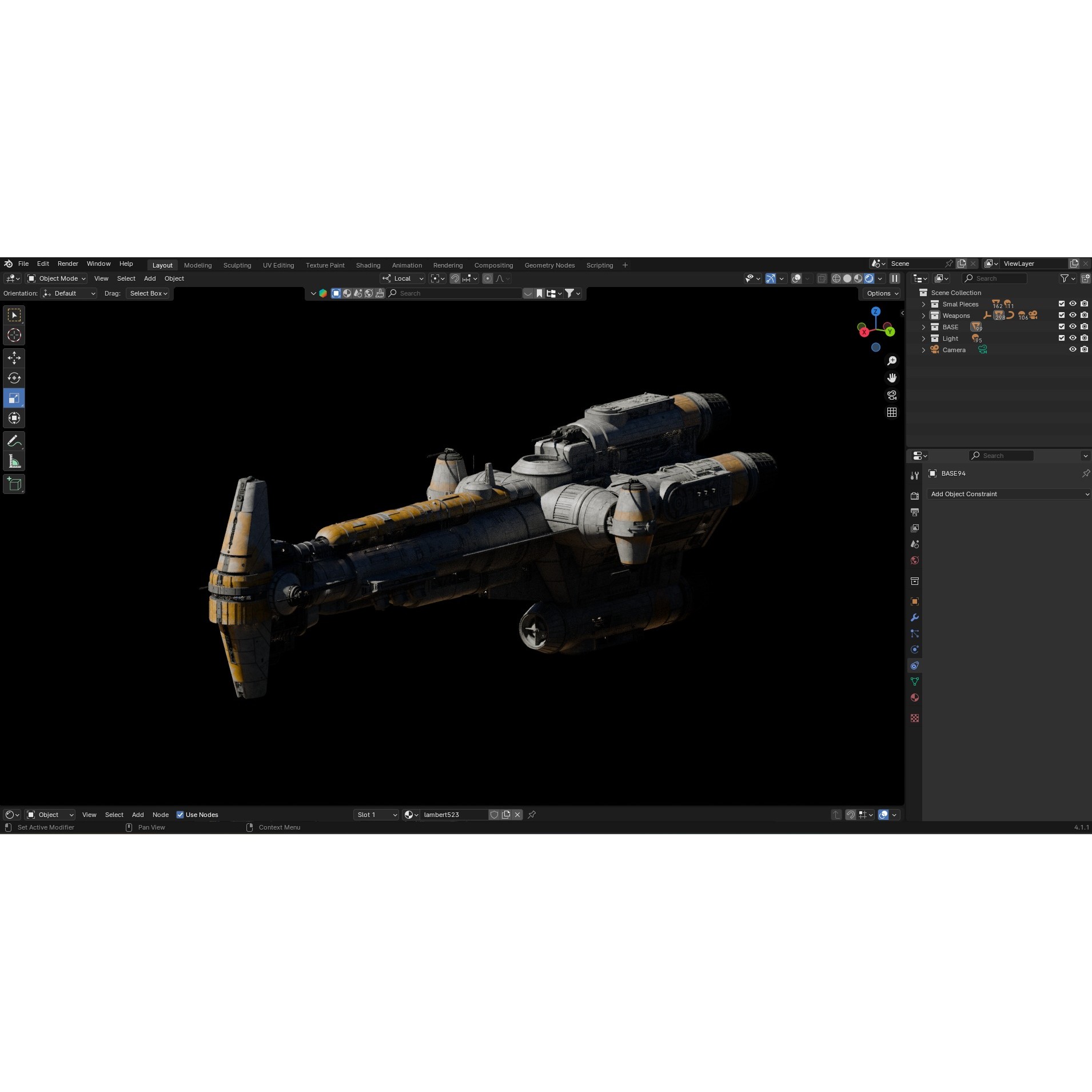The width and height of the screenshot is (1092, 1092).
Task: Expand the Camera object row
Action: 923,350
